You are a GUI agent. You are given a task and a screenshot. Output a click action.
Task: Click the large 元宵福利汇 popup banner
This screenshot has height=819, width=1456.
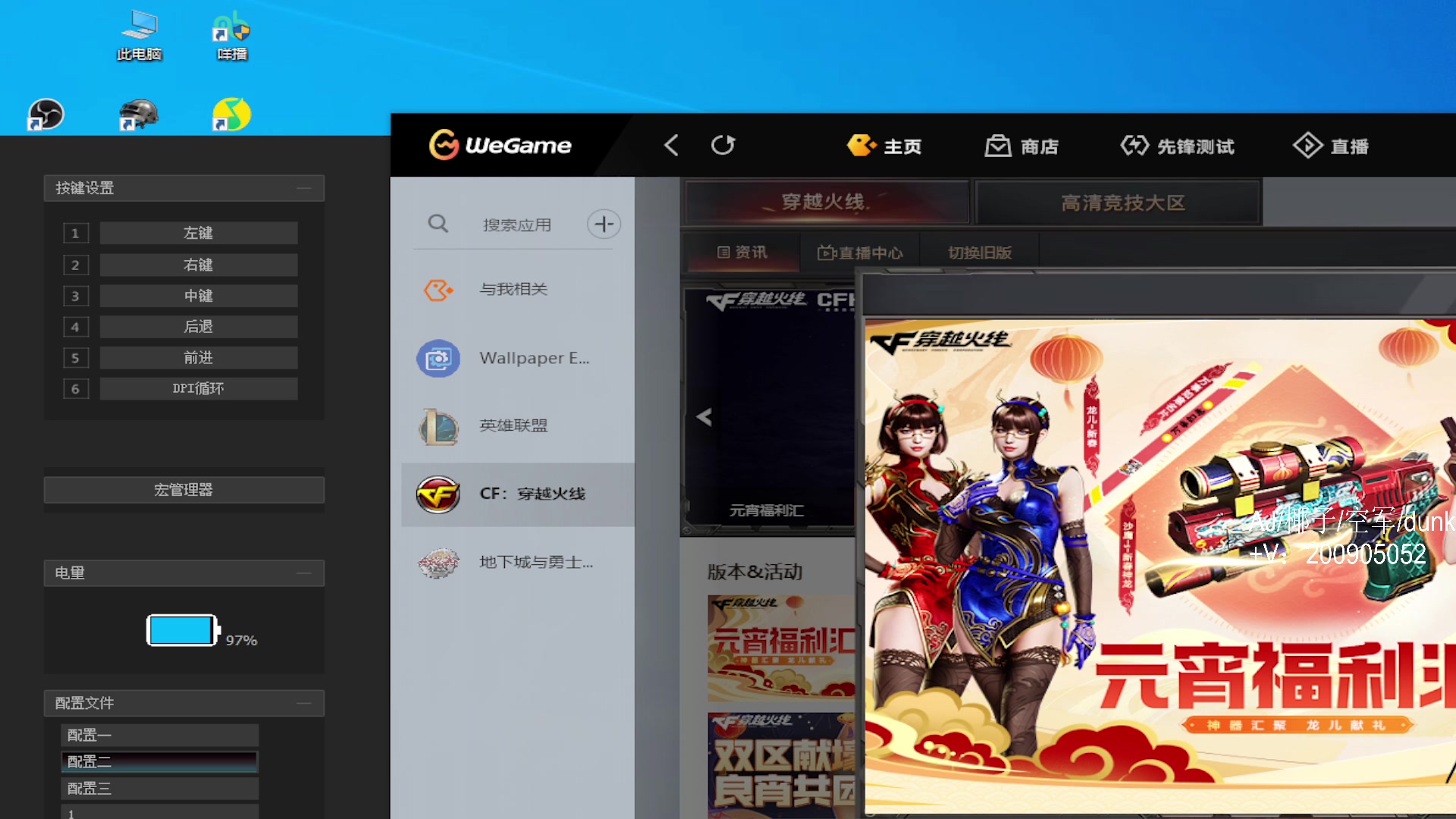pyautogui.click(x=1160, y=566)
